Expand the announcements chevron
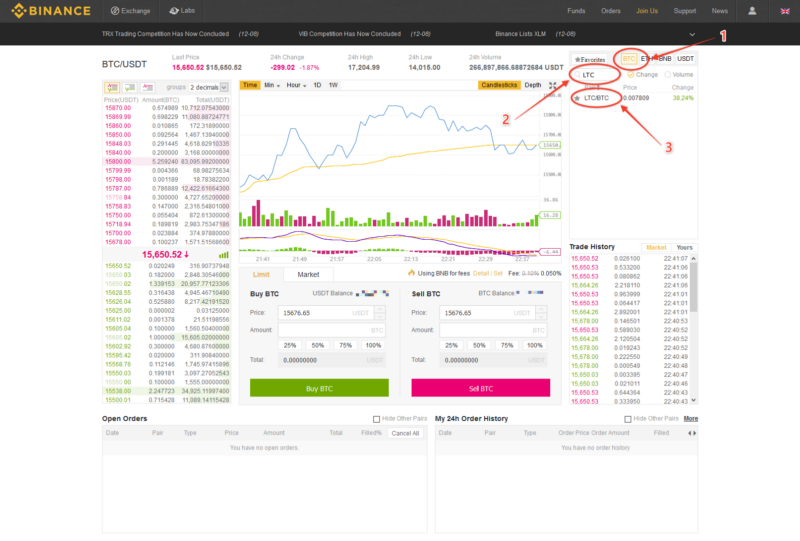Screen dimensions: 800x541 click(x=692, y=34)
